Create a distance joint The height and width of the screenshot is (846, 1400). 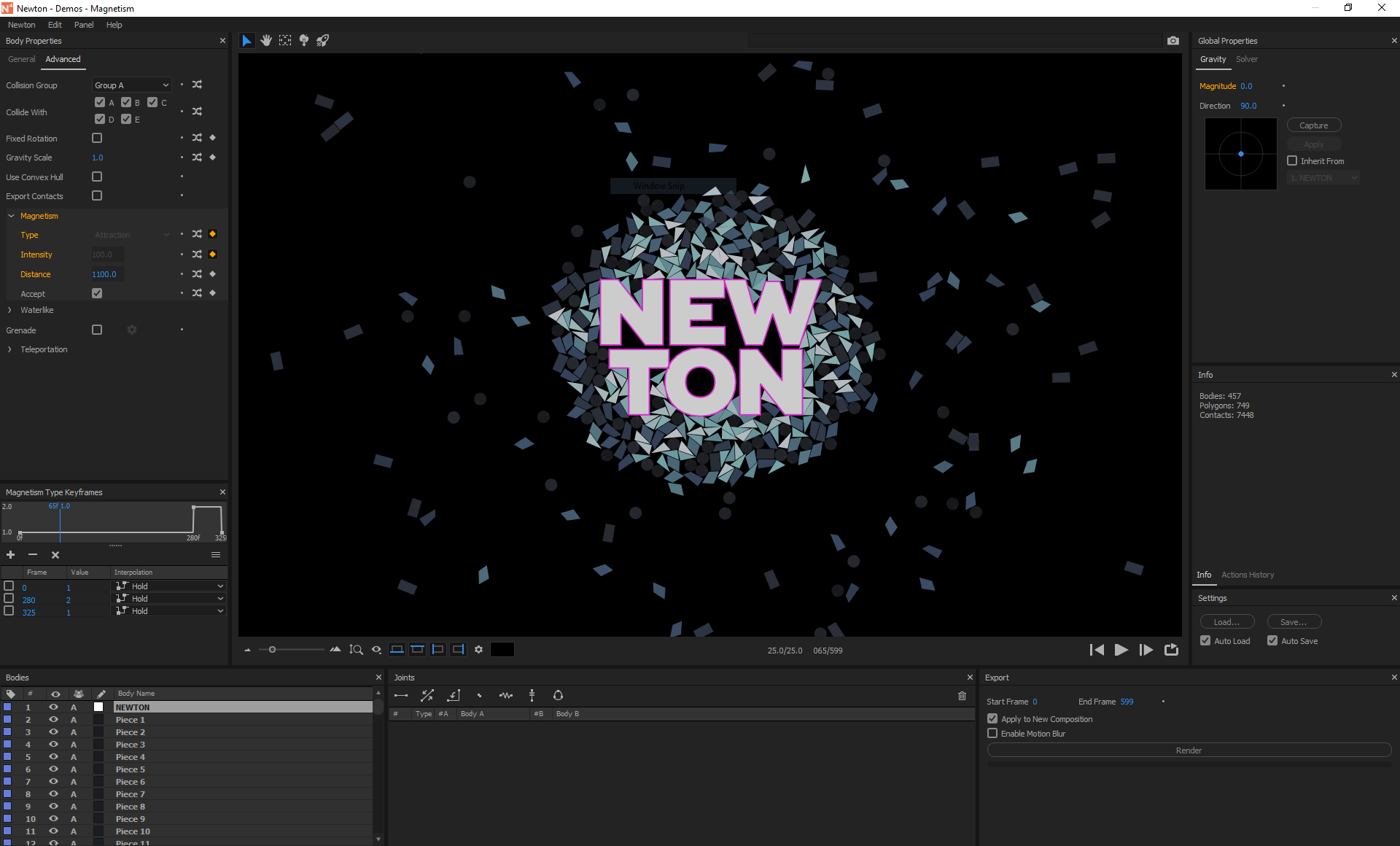[401, 696]
